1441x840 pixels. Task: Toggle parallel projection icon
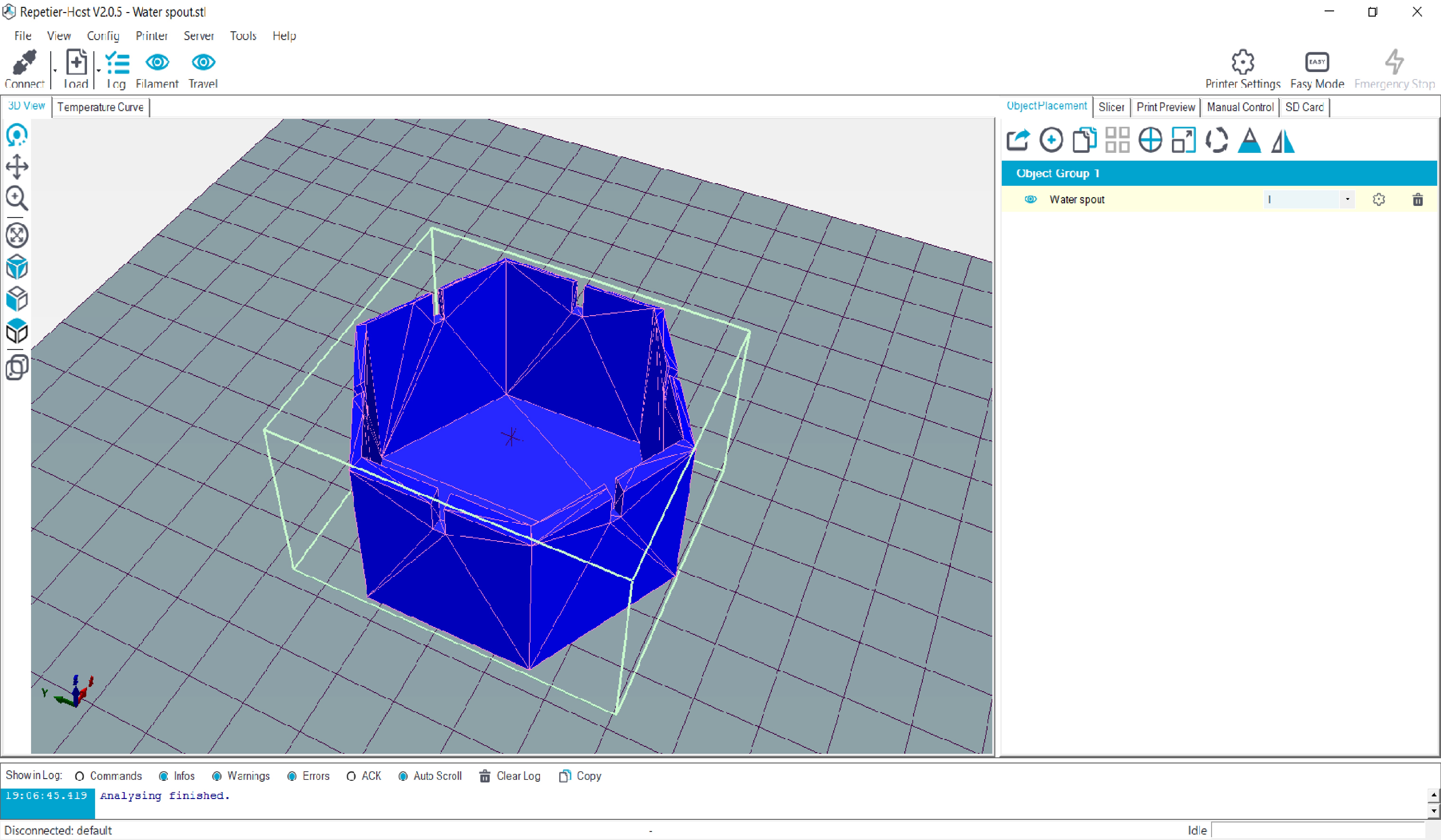point(17,368)
